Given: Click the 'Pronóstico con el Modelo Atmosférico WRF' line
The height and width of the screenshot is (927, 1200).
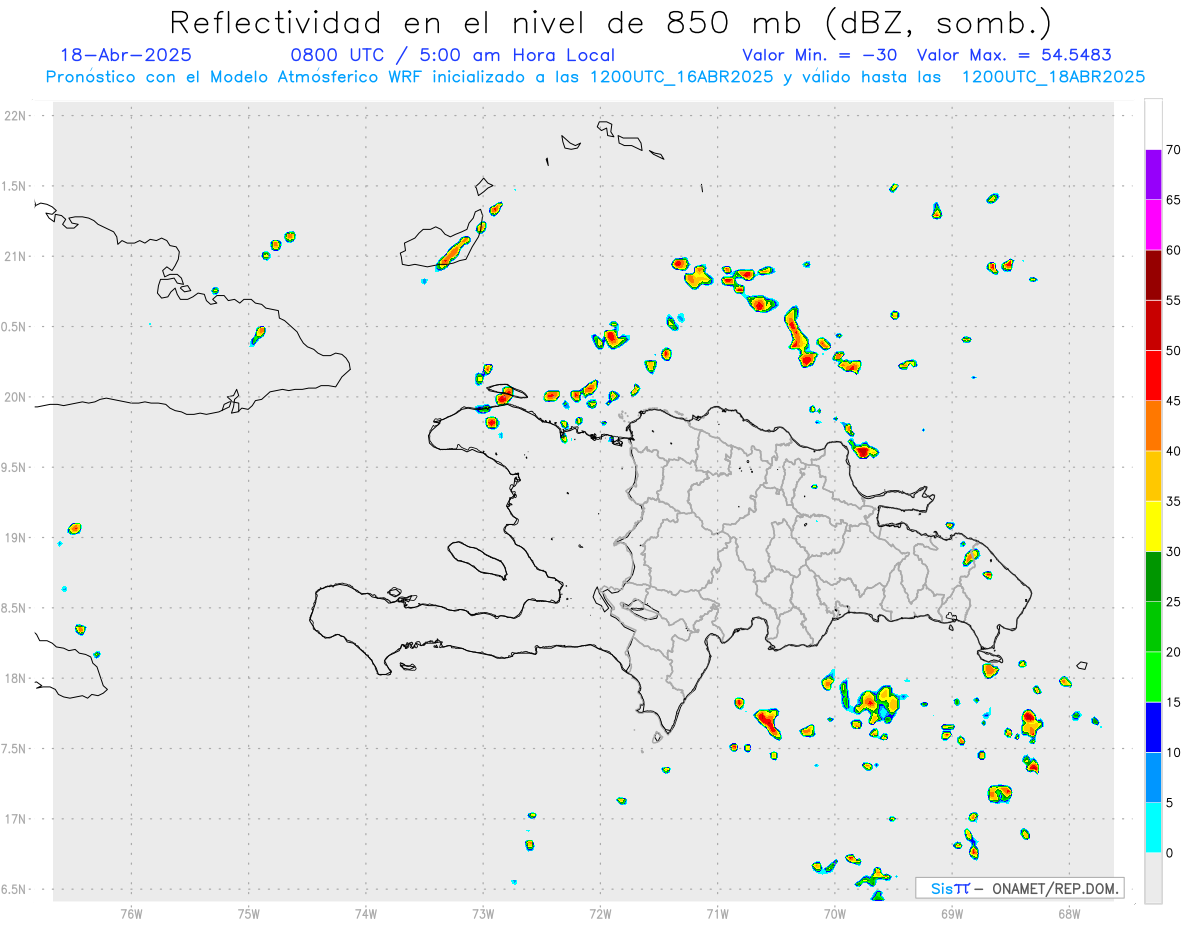Looking at the screenshot, I should (x=595, y=77).
